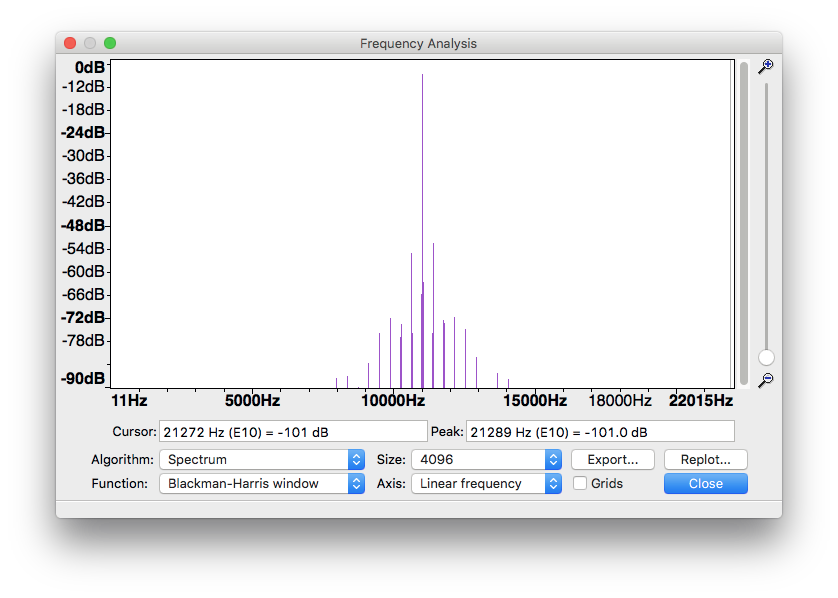Click the zoom in magnifier icon
The height and width of the screenshot is (598, 838).
(x=766, y=67)
